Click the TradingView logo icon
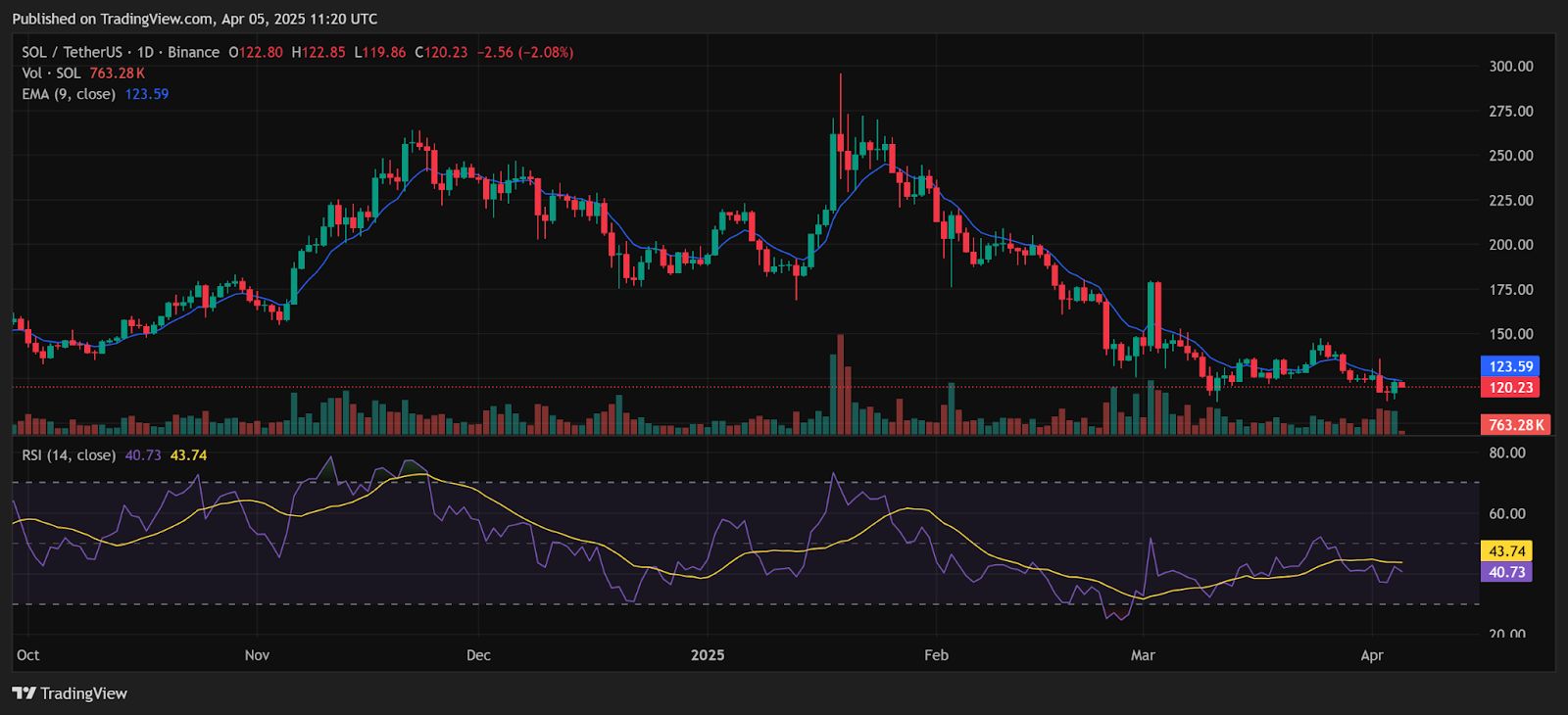 pos(24,693)
